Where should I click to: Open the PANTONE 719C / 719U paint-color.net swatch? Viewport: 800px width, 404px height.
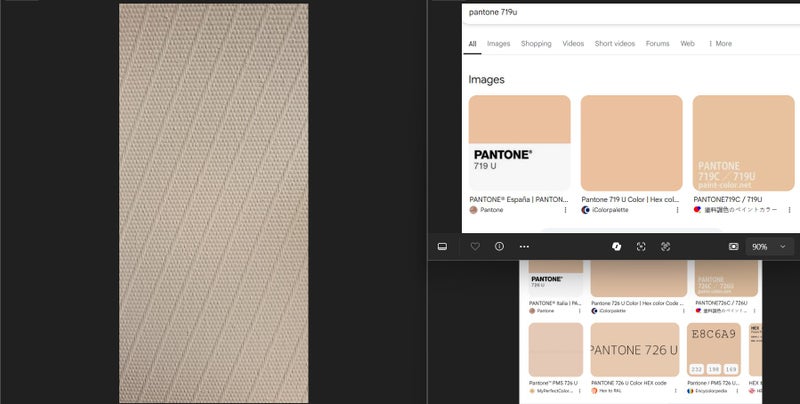[x=743, y=143]
